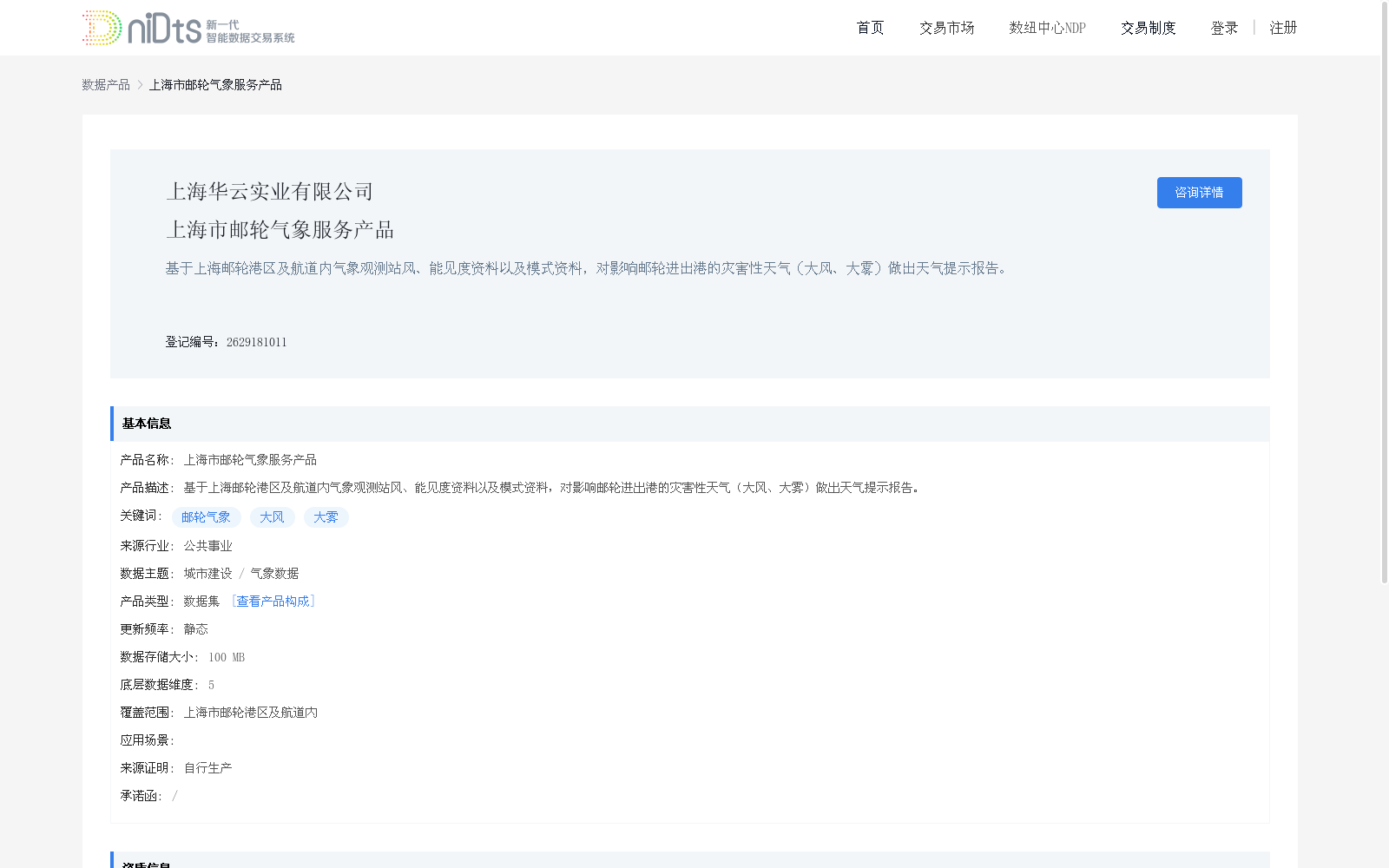
Task: Click the 产品类型 value 数据集
Action: tap(201, 601)
